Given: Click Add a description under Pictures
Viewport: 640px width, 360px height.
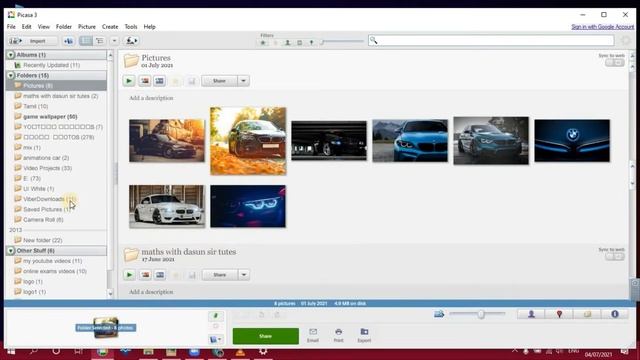Looking at the screenshot, I should point(151,98).
